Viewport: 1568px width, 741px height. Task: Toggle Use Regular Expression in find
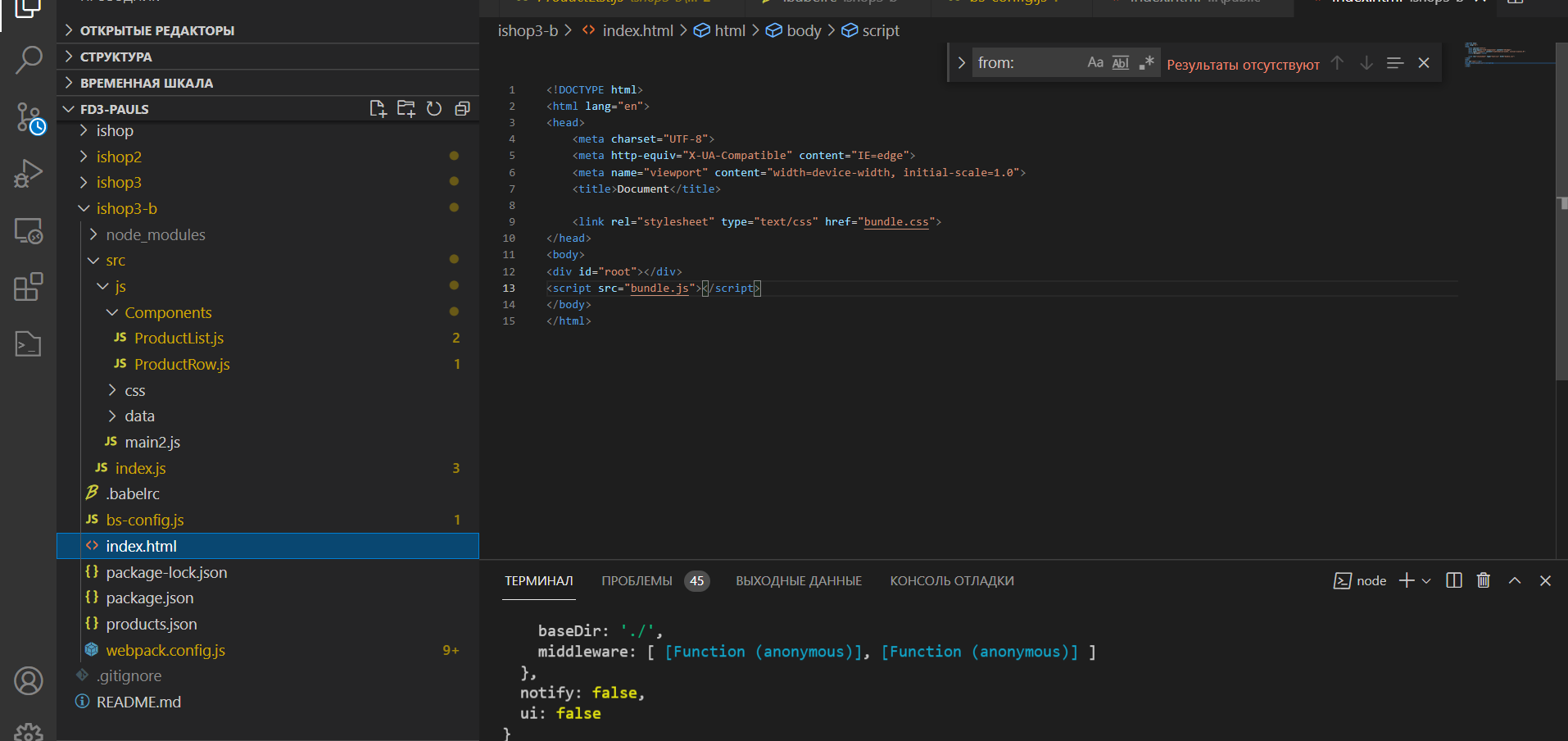pos(1146,62)
